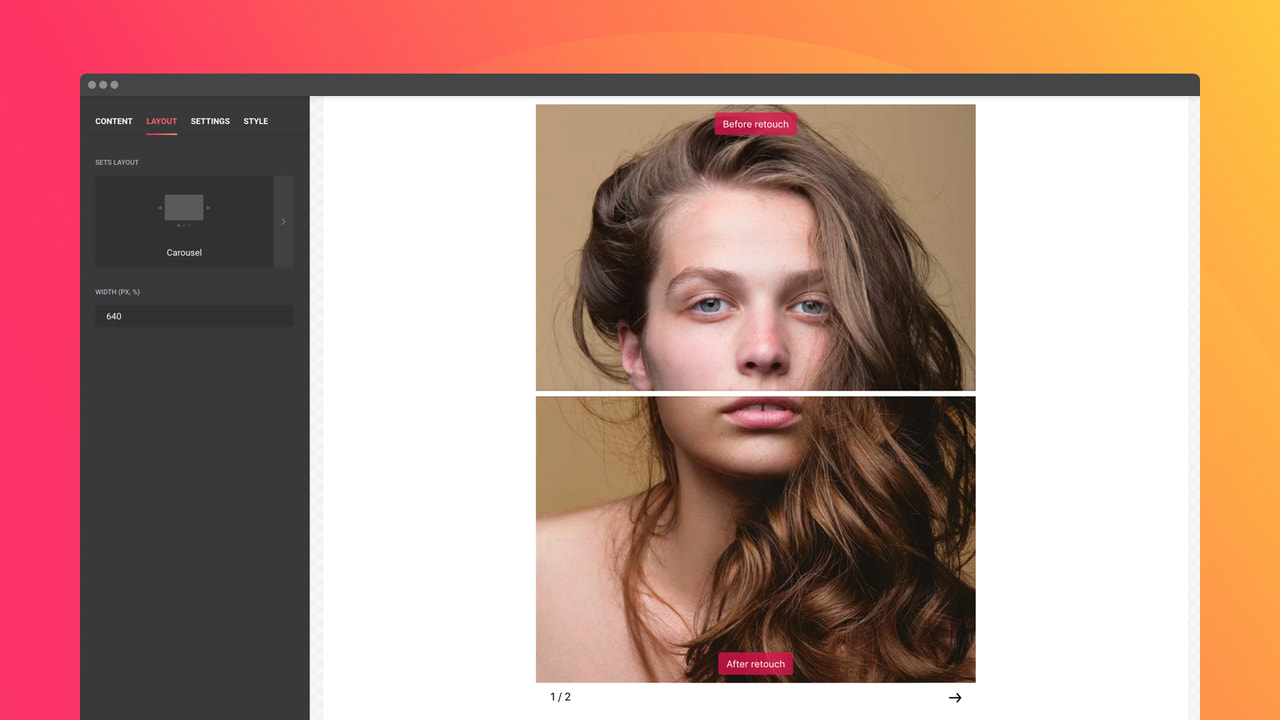Click the last carousel dot indicator
The image size is (1280, 720).
(x=190, y=225)
